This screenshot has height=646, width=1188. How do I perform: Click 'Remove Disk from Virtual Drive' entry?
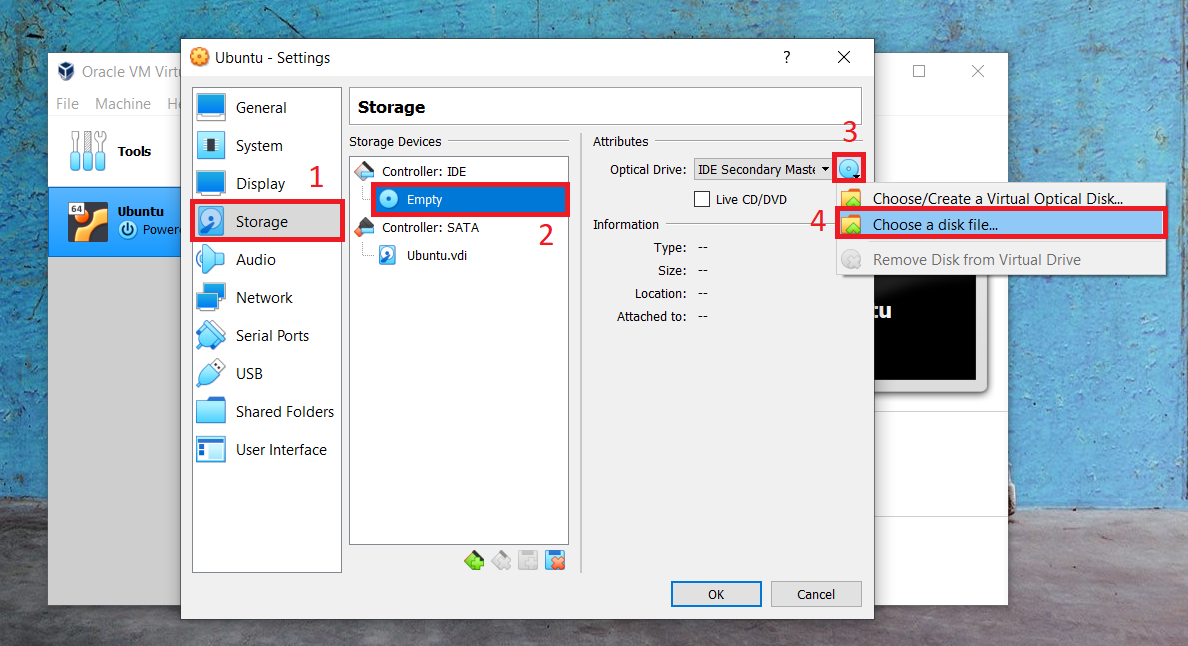[1001, 260]
